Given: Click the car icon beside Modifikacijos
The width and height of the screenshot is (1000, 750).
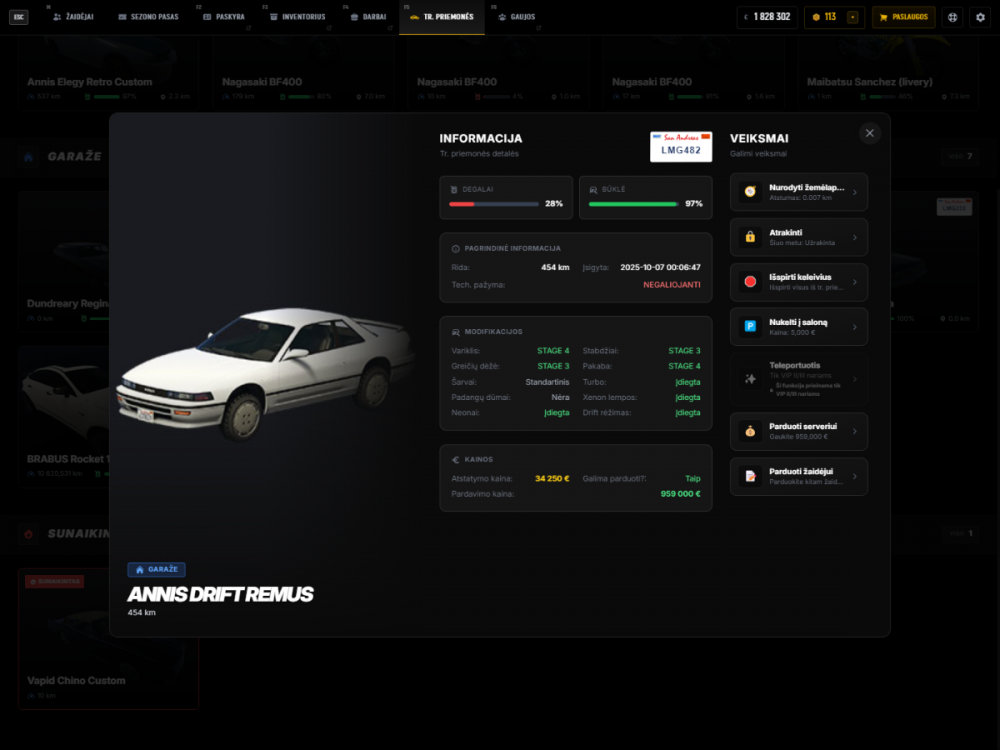Looking at the screenshot, I should 455,332.
